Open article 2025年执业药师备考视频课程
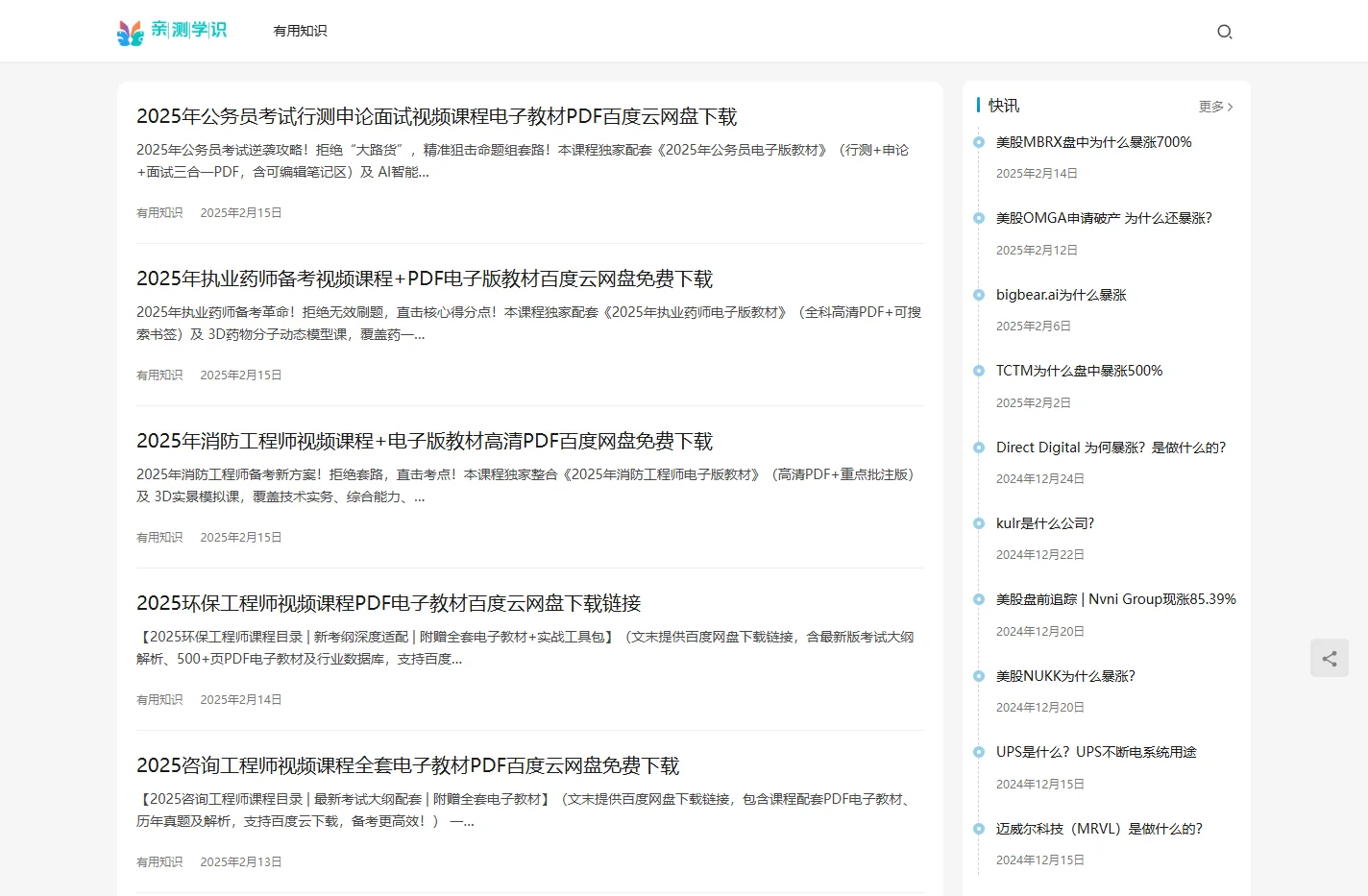 (425, 278)
